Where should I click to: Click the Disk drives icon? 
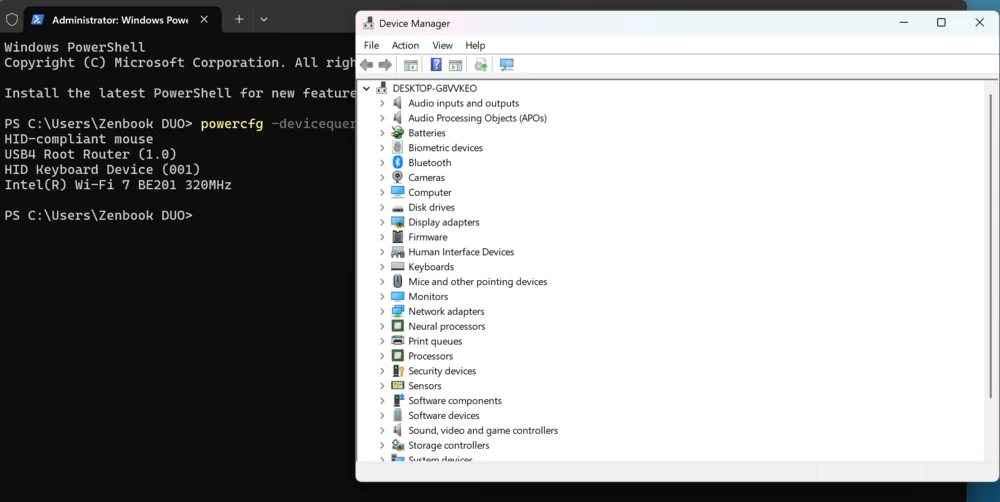[397, 207]
